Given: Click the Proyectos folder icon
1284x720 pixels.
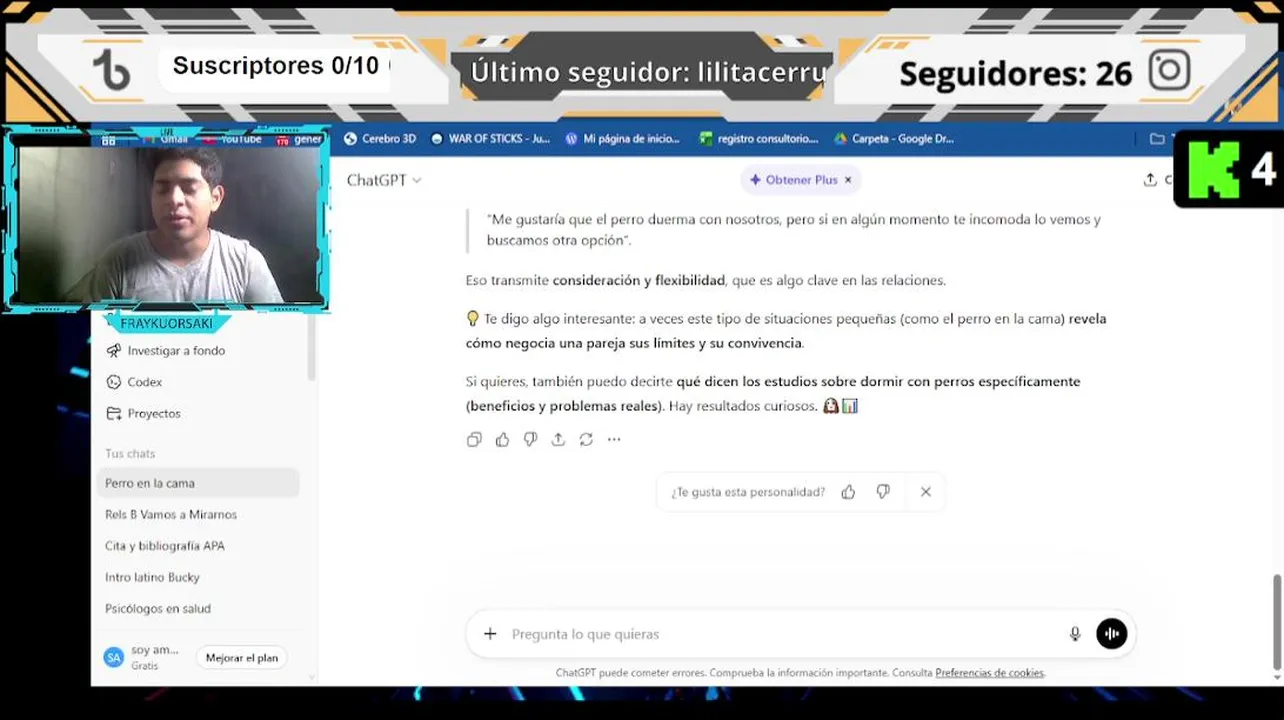Looking at the screenshot, I should pyautogui.click(x=113, y=413).
